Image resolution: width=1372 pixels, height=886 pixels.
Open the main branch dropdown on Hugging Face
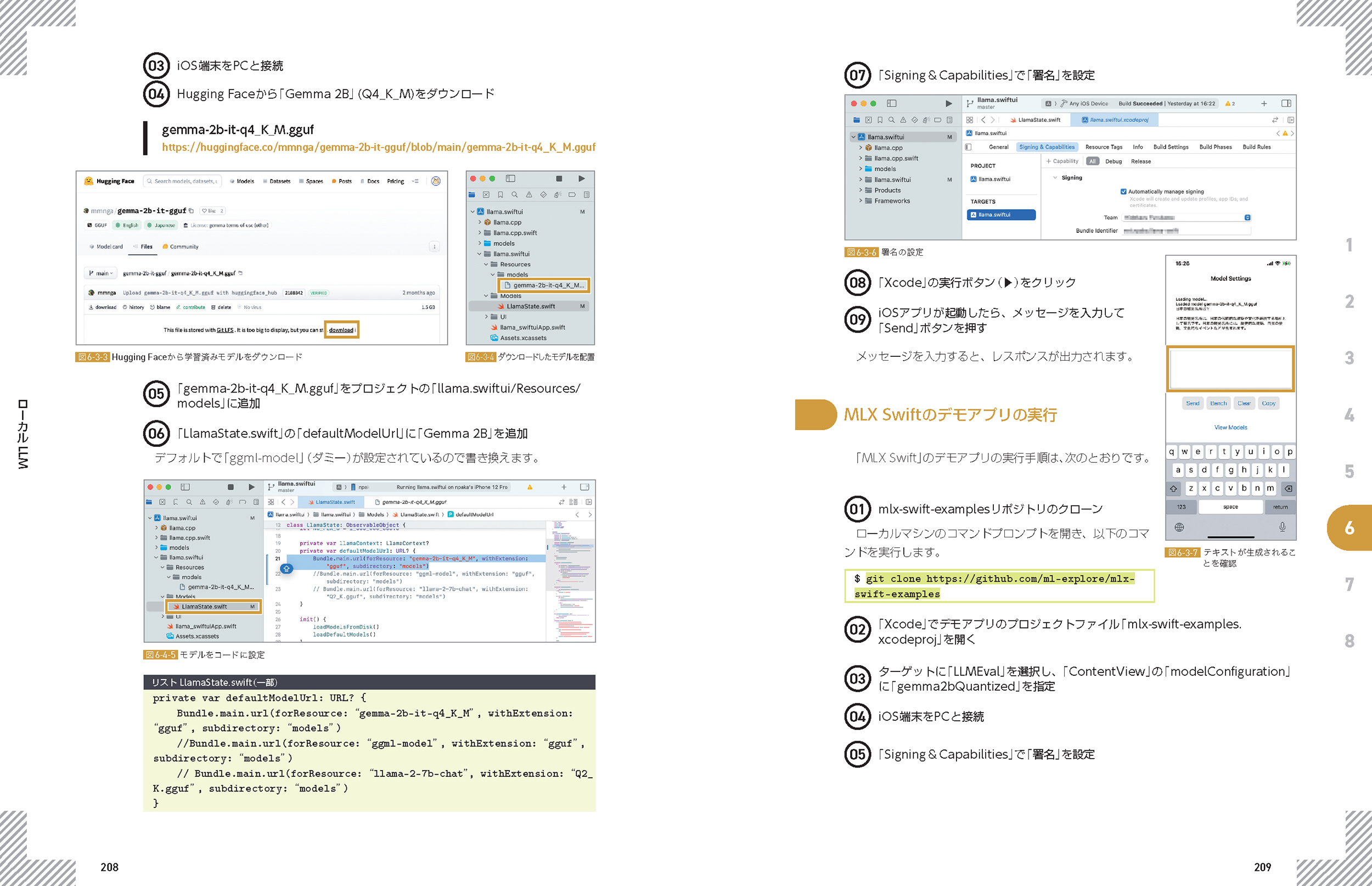(100, 273)
